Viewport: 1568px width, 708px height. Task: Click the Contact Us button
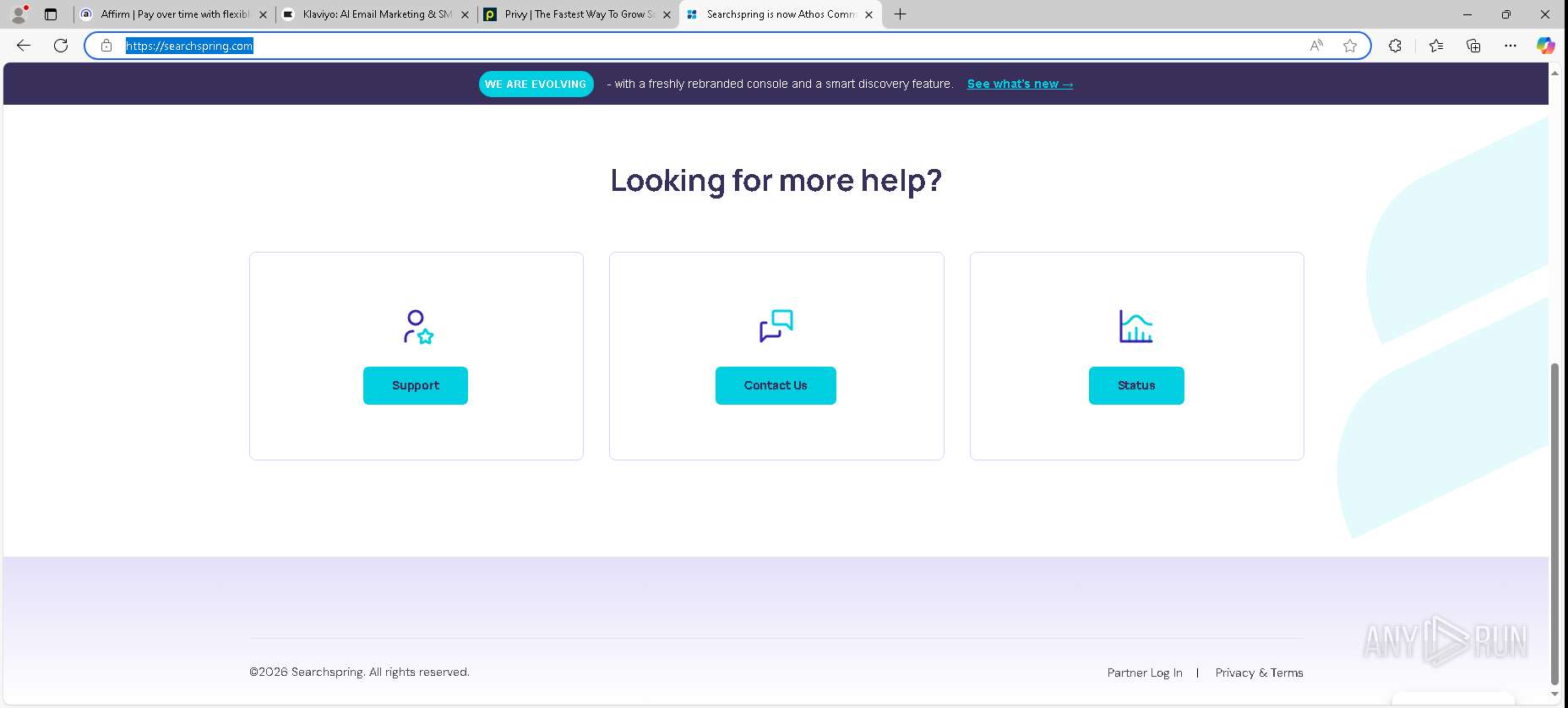click(776, 385)
